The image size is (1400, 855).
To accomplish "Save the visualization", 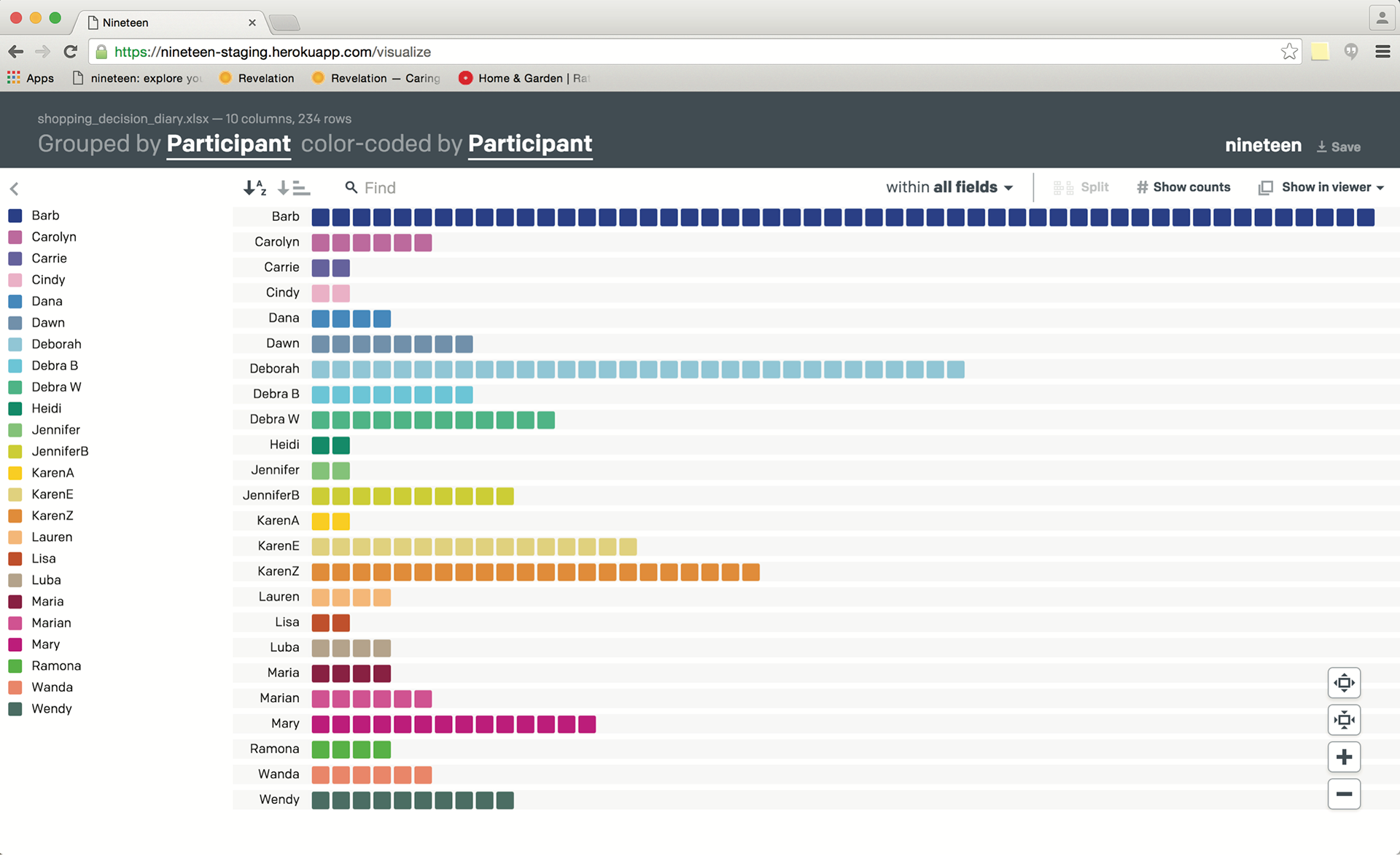I will (1339, 147).
